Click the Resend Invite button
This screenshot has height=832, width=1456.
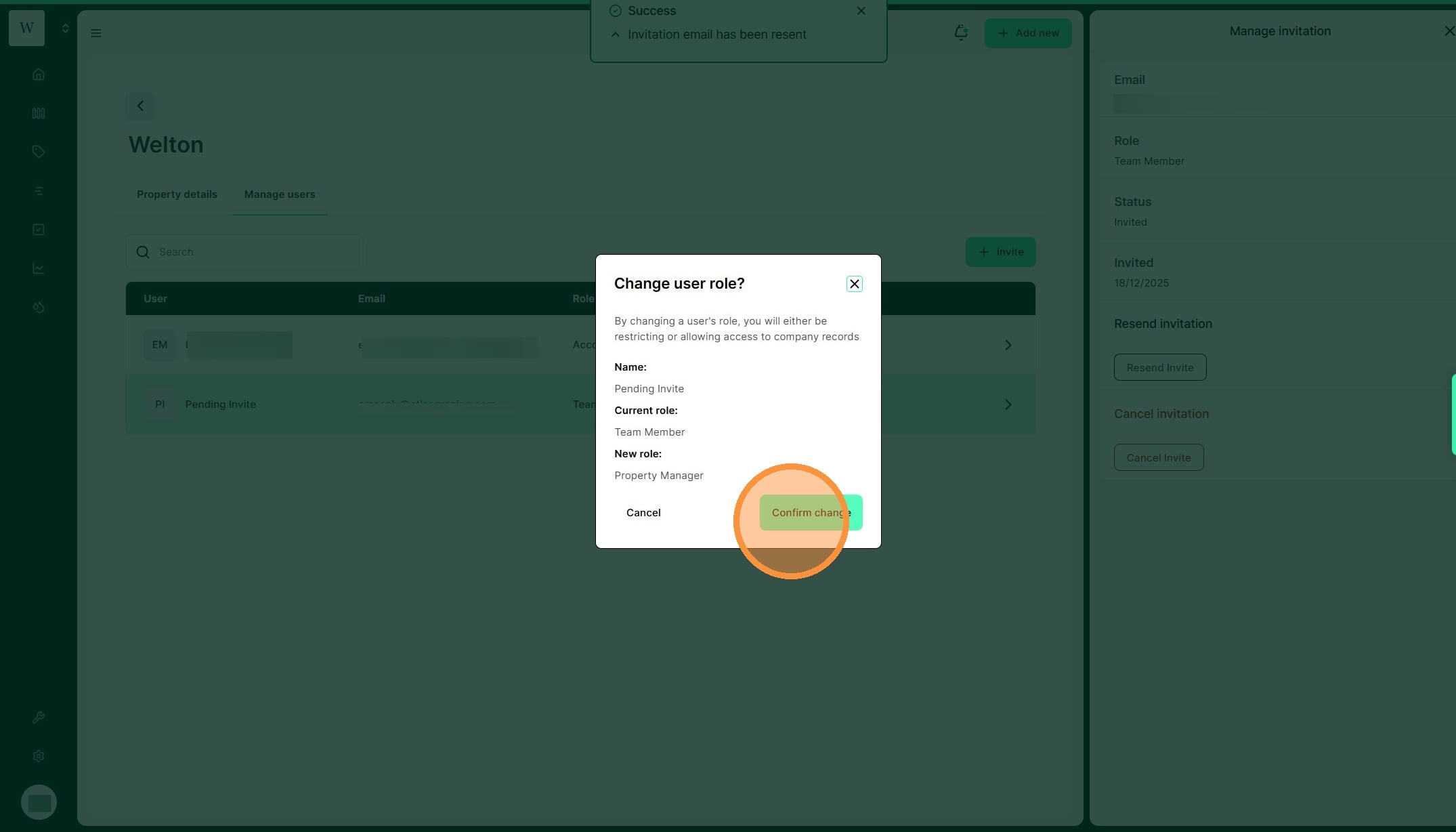(1159, 367)
